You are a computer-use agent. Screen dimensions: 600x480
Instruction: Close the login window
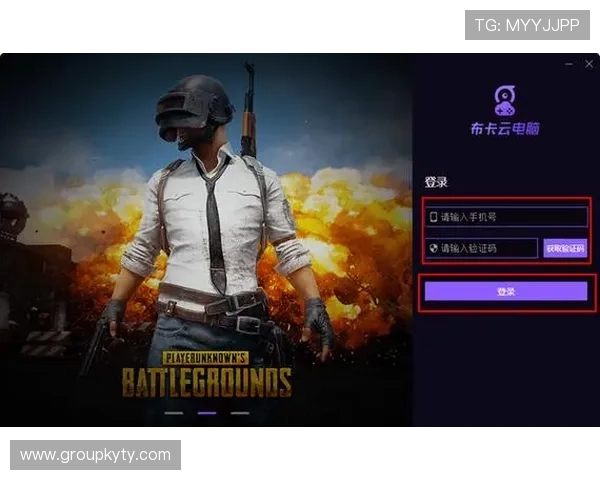click(x=589, y=64)
